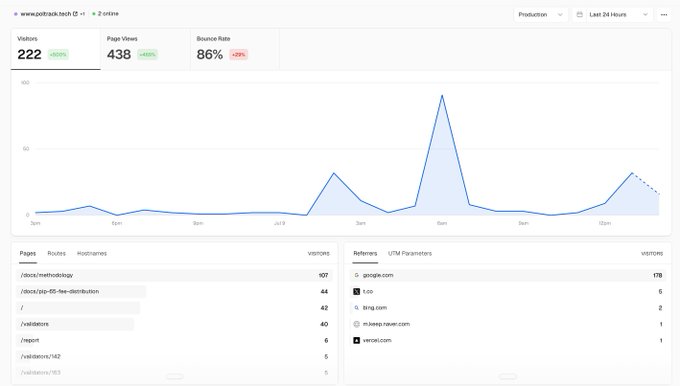Click the Google icon in referrers list
Screen dimensions: 680x386
point(356,275)
